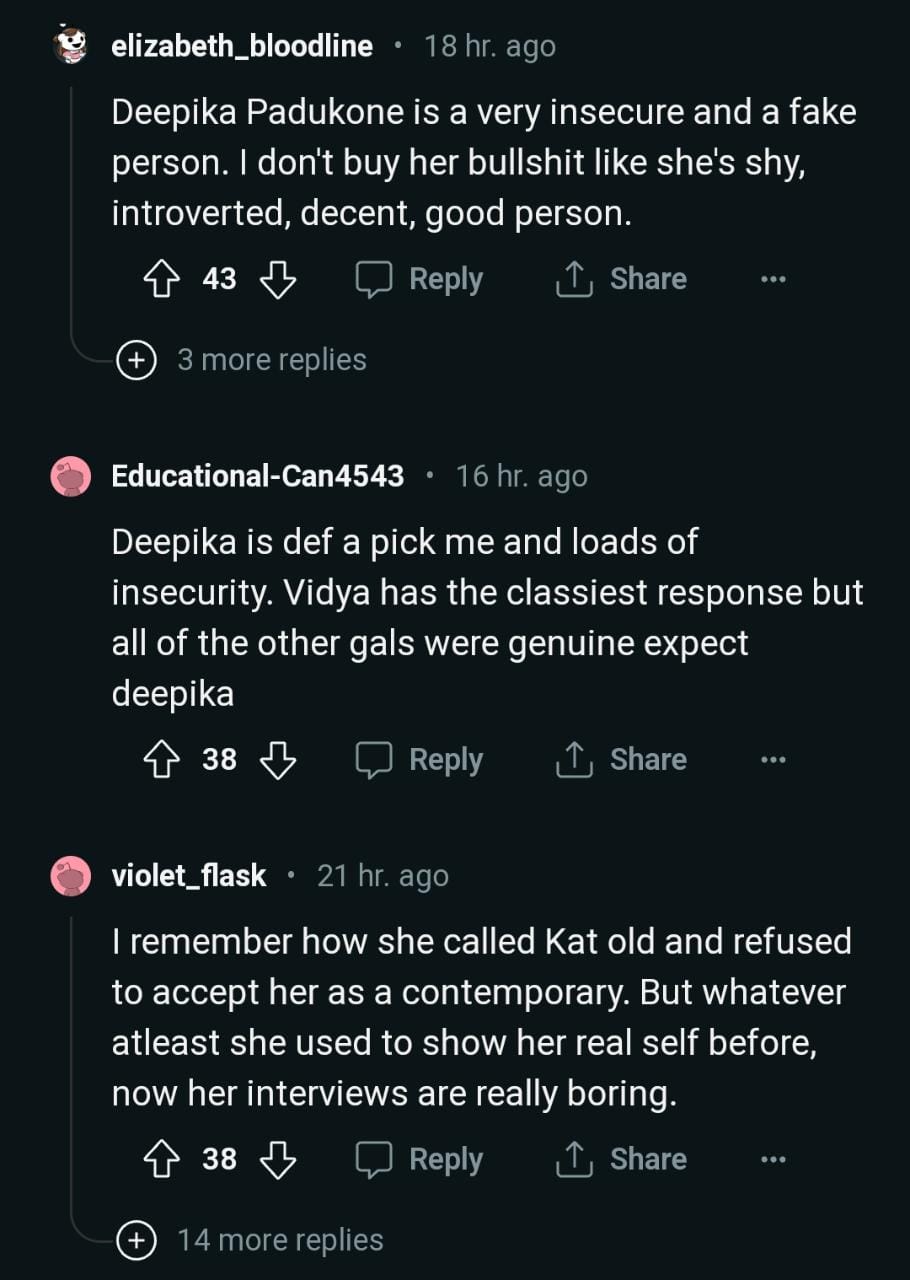Downvote elizabeth_bloodline's comment
Image resolution: width=910 pixels, height=1280 pixels.
278,279
